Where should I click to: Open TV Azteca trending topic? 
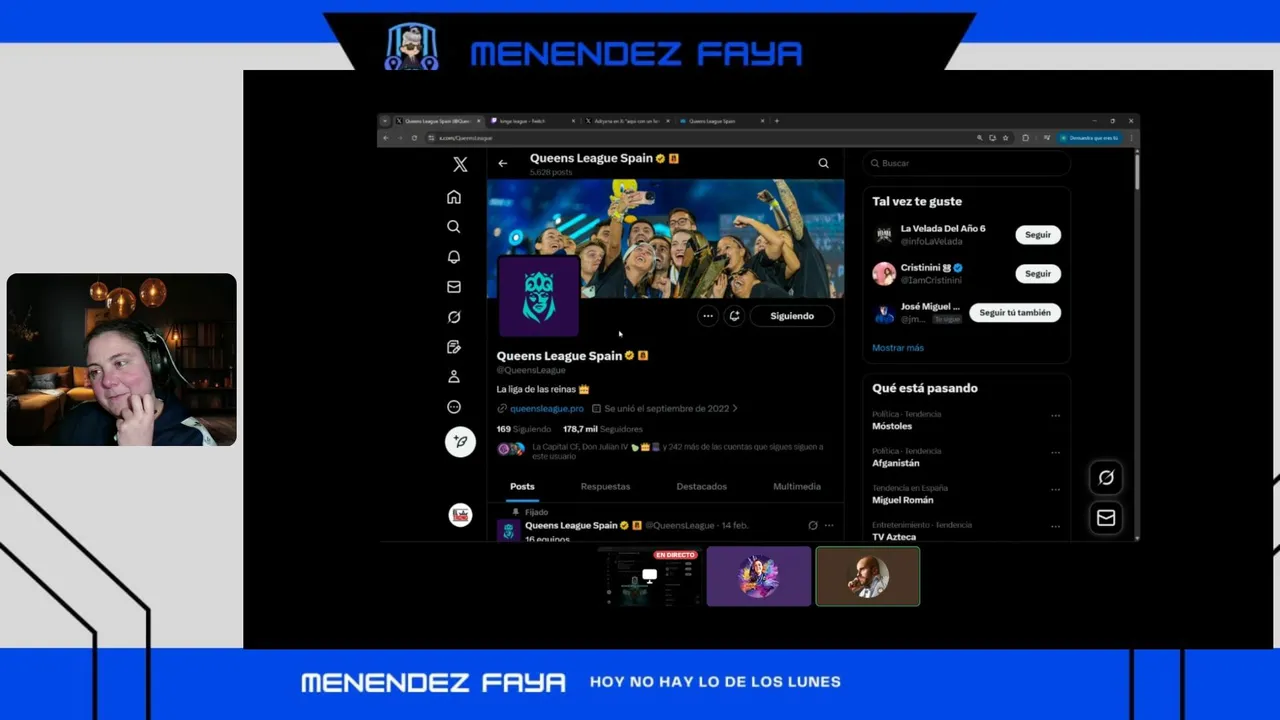click(894, 537)
